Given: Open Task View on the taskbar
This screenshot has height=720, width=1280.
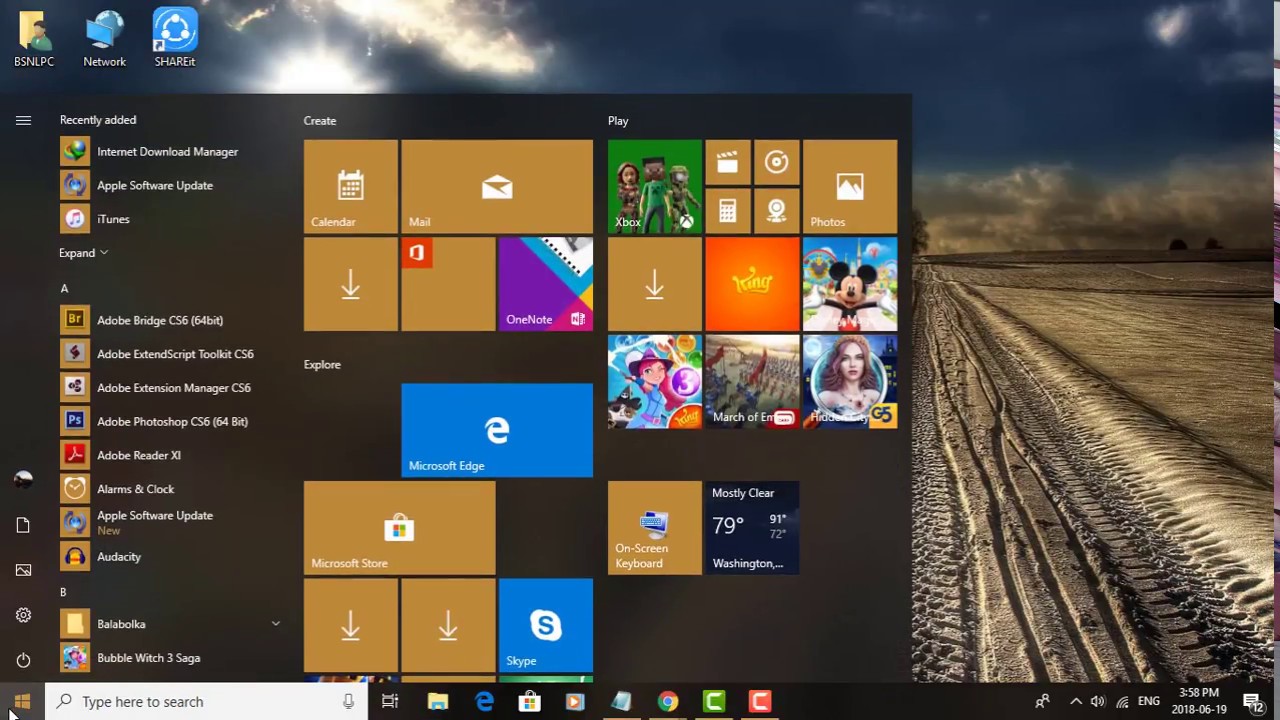Looking at the screenshot, I should pos(390,702).
